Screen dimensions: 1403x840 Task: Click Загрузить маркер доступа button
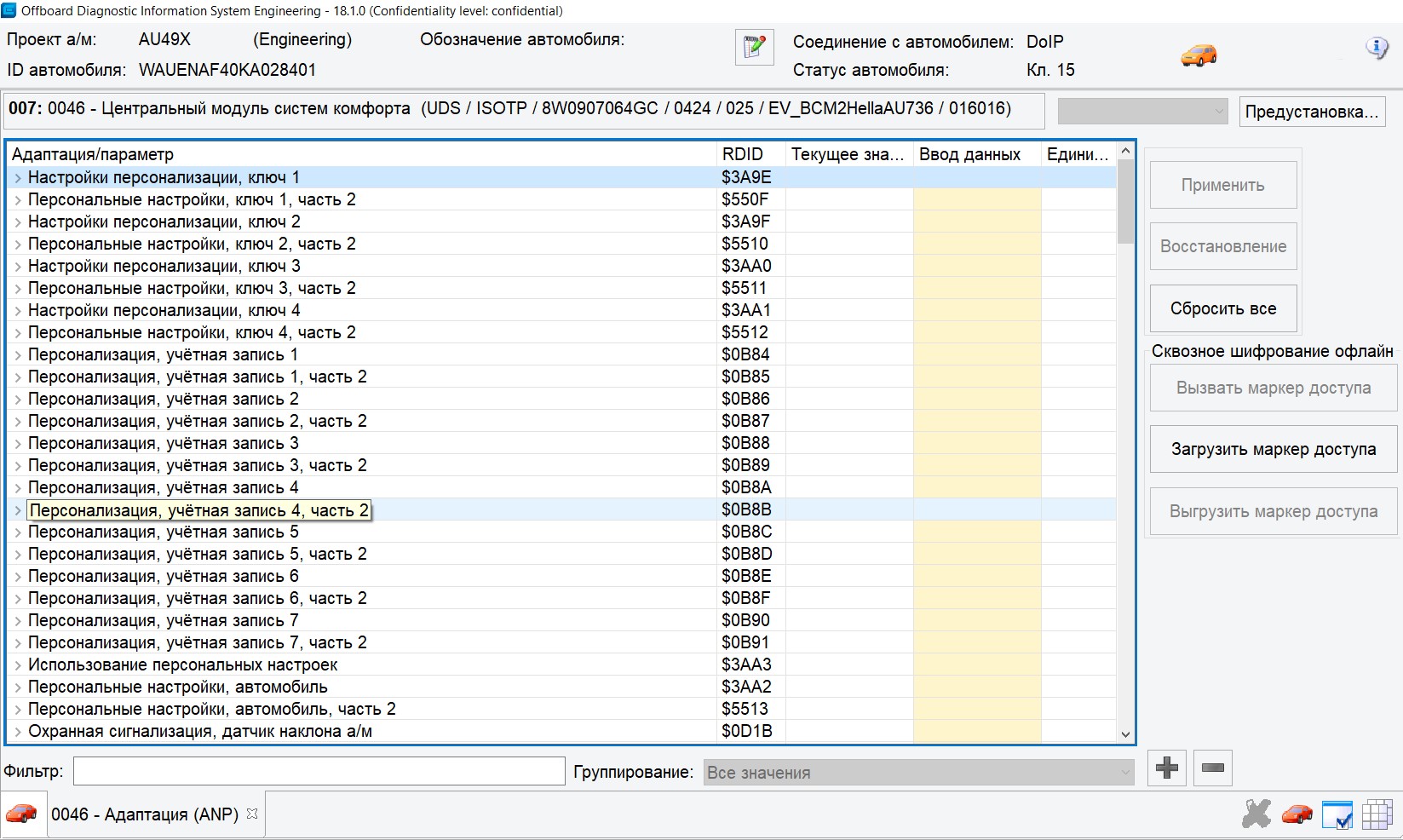pyautogui.click(x=1273, y=449)
